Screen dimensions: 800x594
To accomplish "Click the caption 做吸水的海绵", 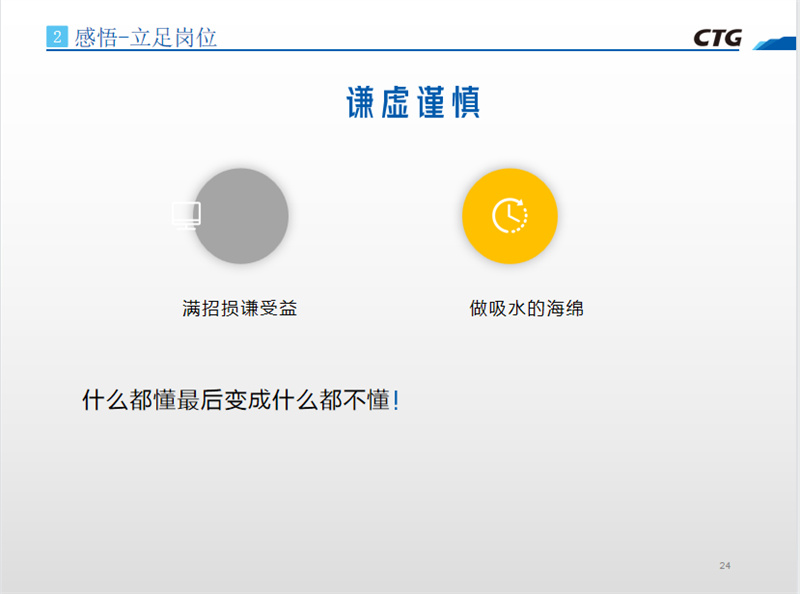I will click(526, 309).
